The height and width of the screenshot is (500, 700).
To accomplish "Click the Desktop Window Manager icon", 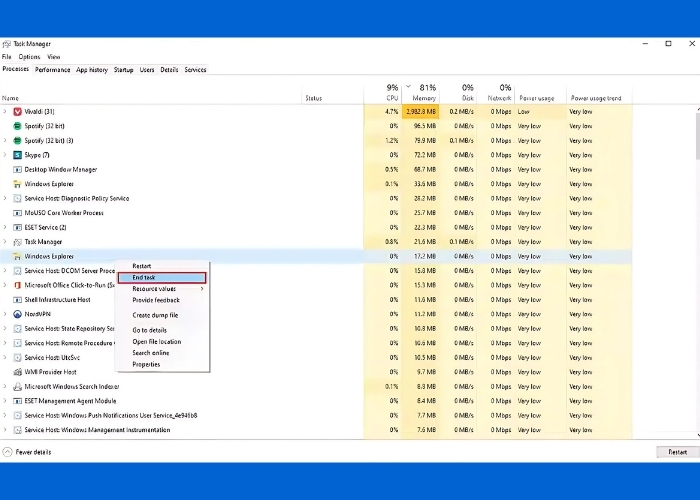I will coord(17,169).
